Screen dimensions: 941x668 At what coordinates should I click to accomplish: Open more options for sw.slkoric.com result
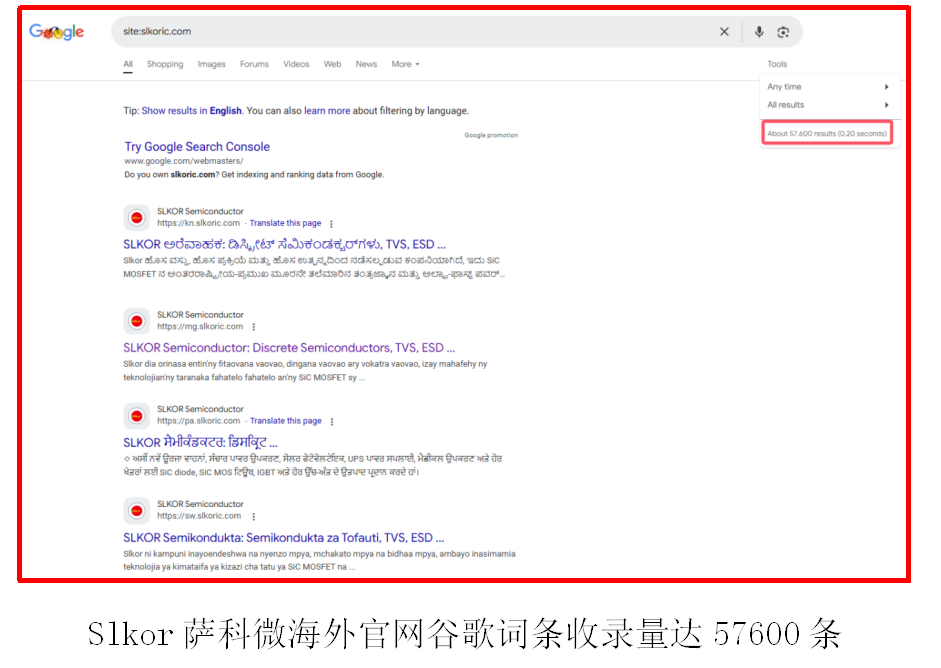pos(254,517)
